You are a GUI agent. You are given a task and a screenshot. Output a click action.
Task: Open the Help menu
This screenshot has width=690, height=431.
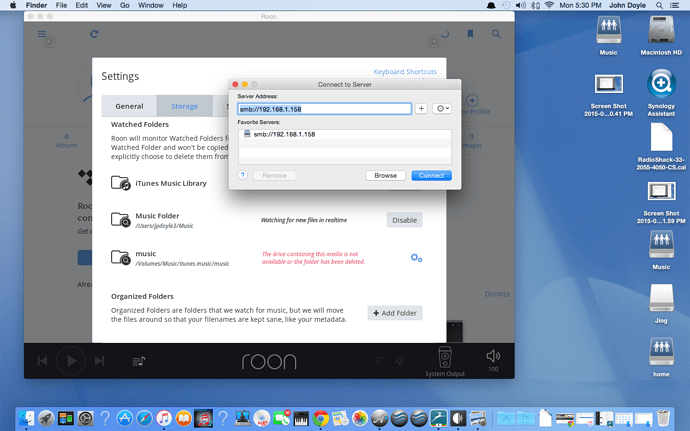(x=180, y=5)
